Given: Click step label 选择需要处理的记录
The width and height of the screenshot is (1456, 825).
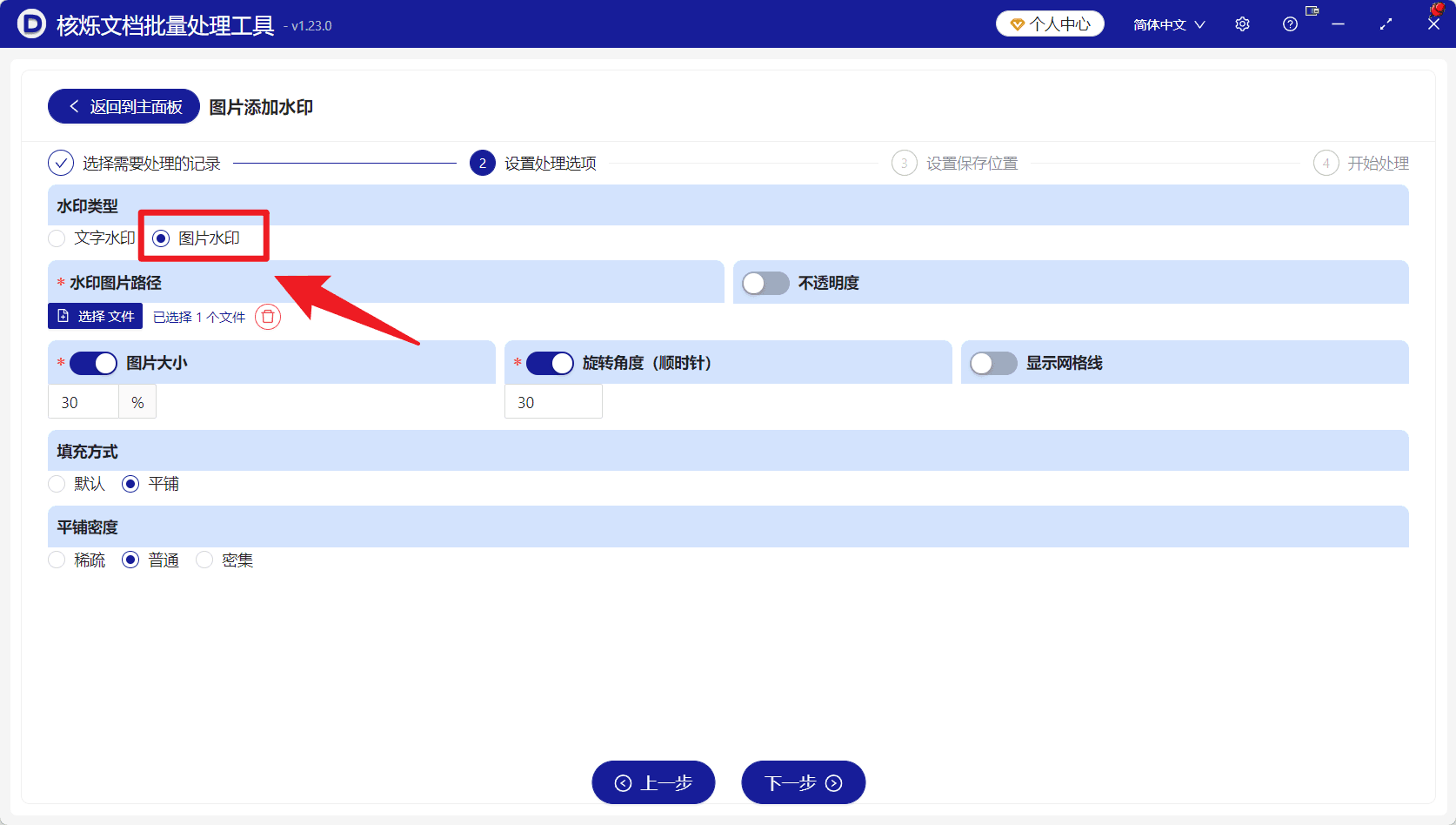Looking at the screenshot, I should tap(151, 164).
